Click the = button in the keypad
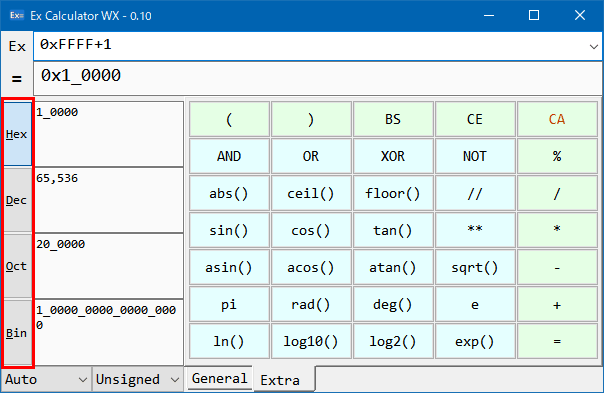The height and width of the screenshot is (393, 604). point(557,341)
